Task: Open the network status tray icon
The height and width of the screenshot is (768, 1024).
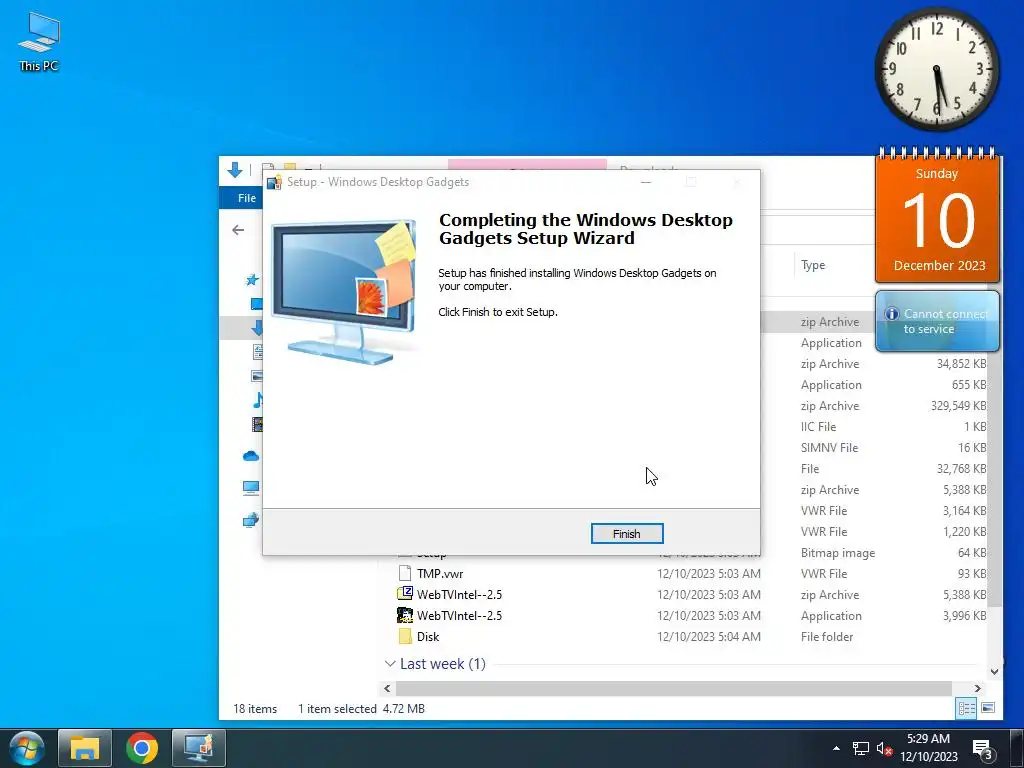Action: coord(861,748)
